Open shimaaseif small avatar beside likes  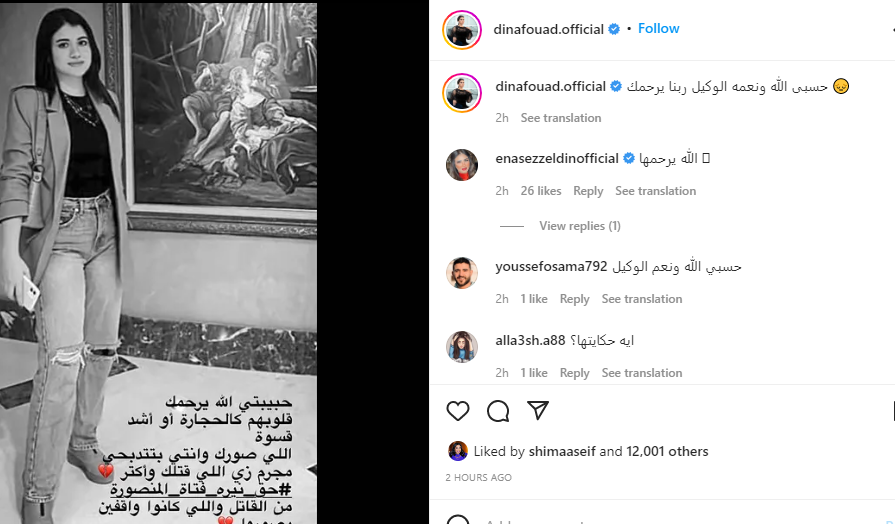458,451
